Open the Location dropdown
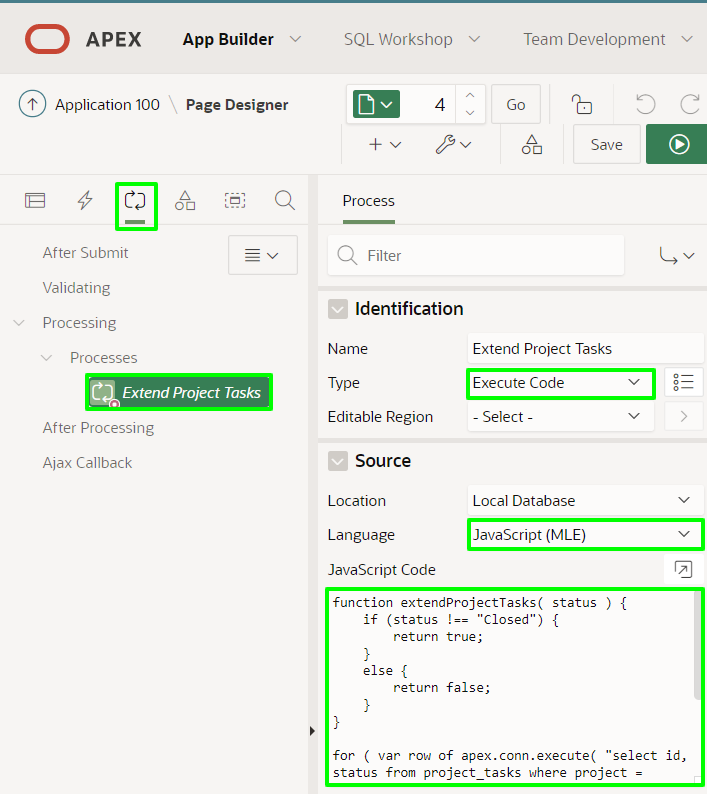Screen dimensions: 707x794 (x=585, y=501)
